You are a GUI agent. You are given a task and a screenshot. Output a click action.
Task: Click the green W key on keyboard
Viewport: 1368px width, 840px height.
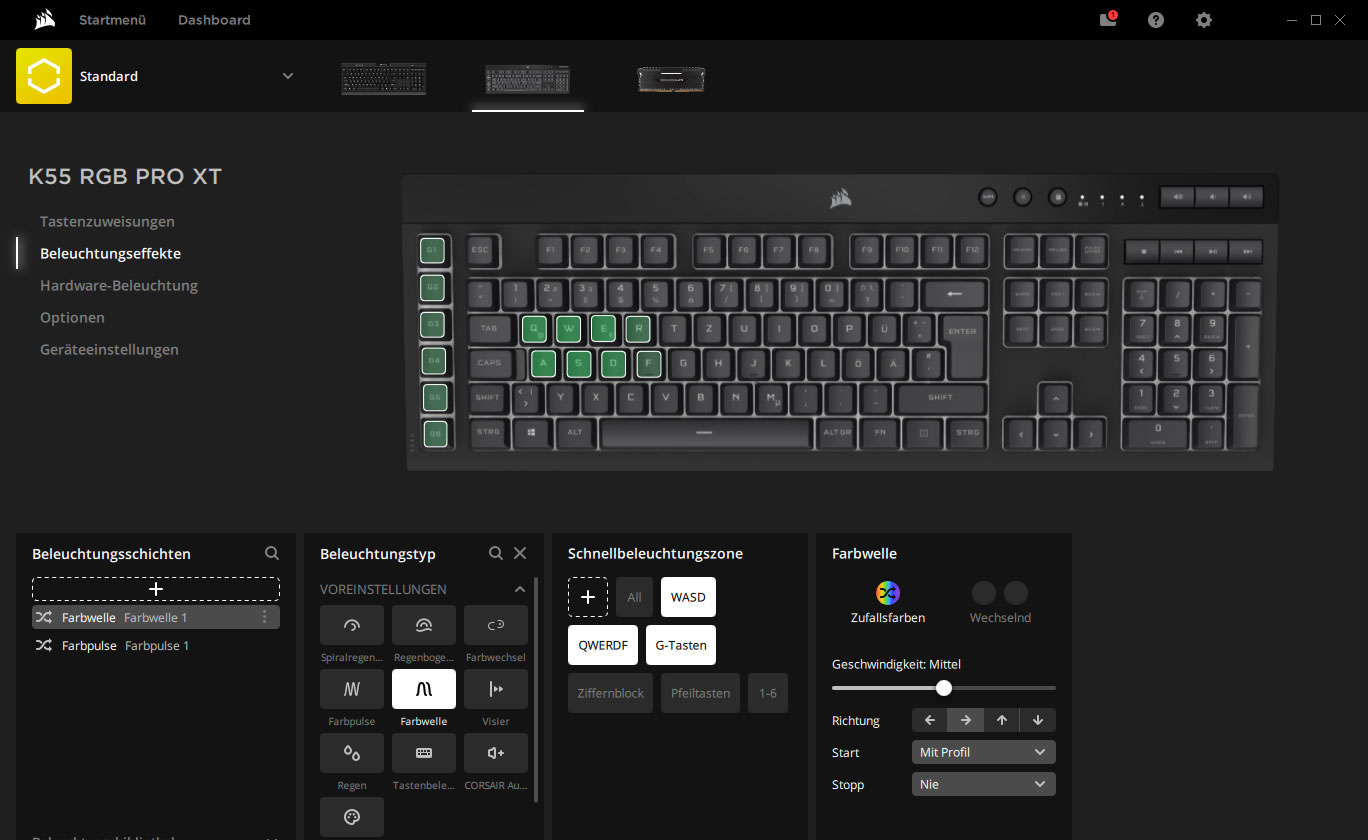568,328
